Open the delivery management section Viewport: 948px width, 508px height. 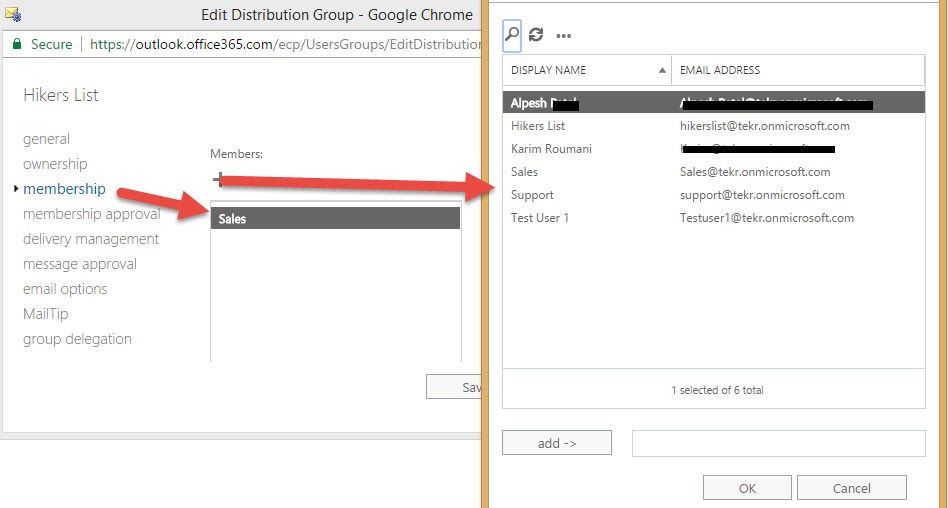pyautogui.click(x=91, y=239)
